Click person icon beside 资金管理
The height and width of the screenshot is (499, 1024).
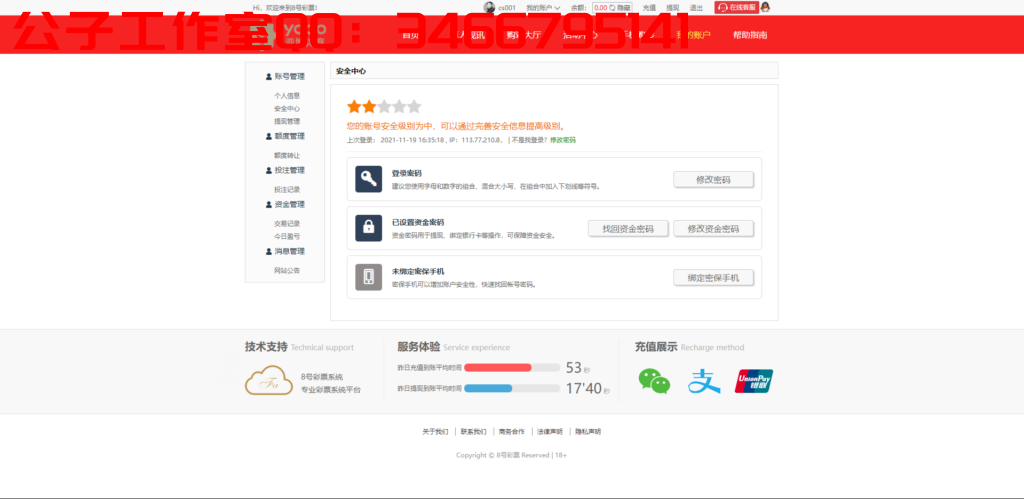(x=268, y=204)
